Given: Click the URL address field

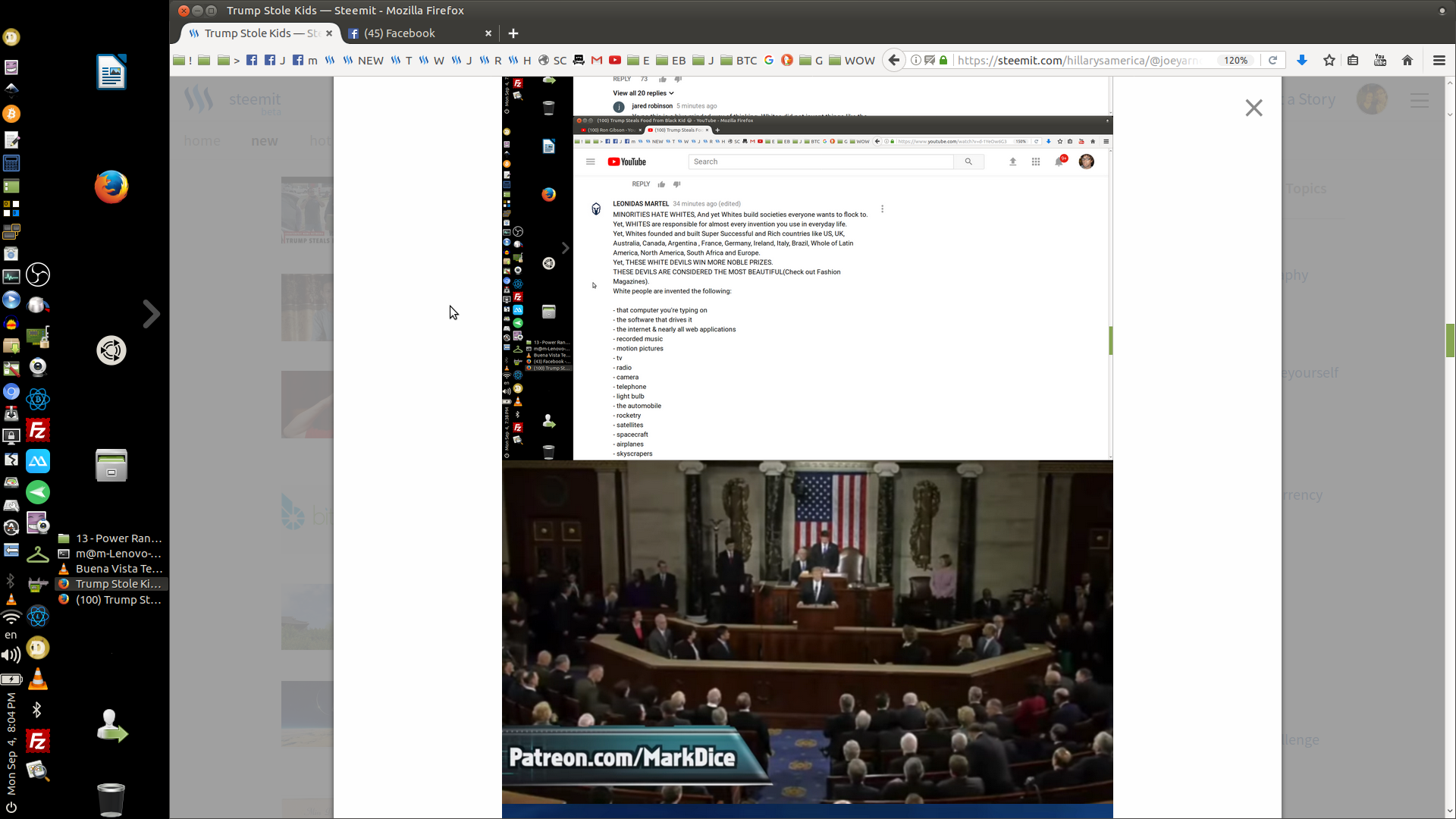Looking at the screenshot, I should [1078, 60].
